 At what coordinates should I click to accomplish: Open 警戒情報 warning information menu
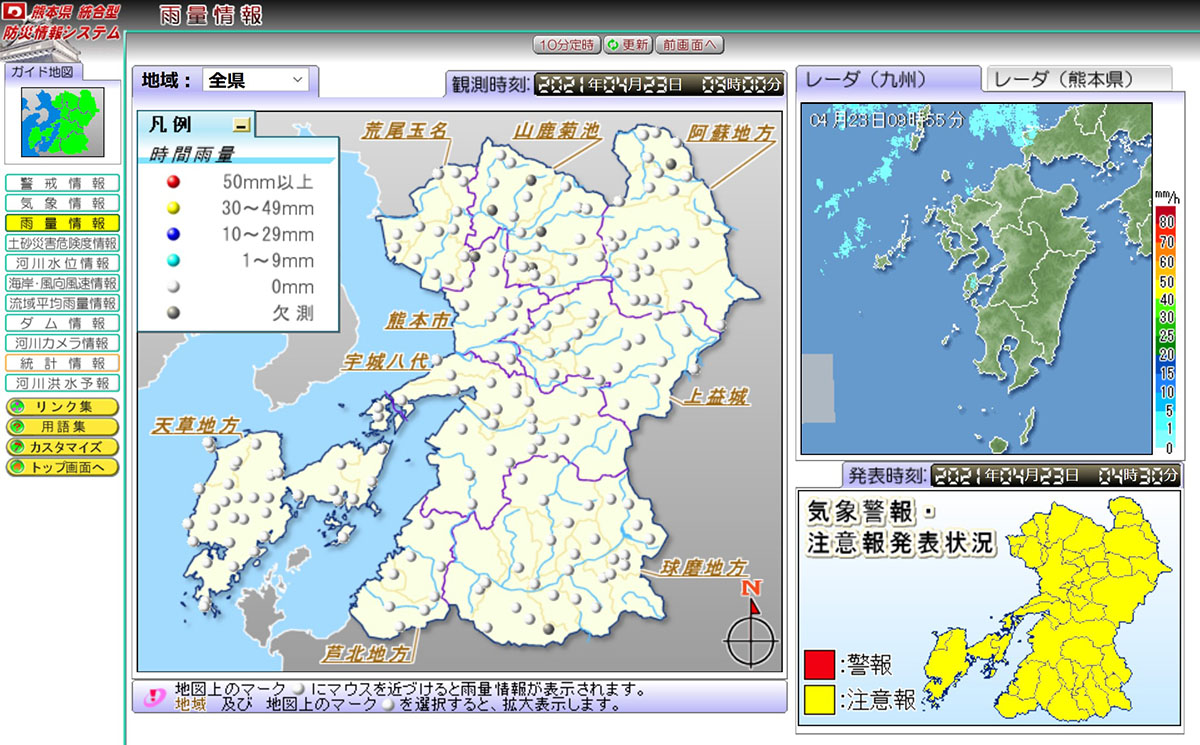[x=62, y=183]
